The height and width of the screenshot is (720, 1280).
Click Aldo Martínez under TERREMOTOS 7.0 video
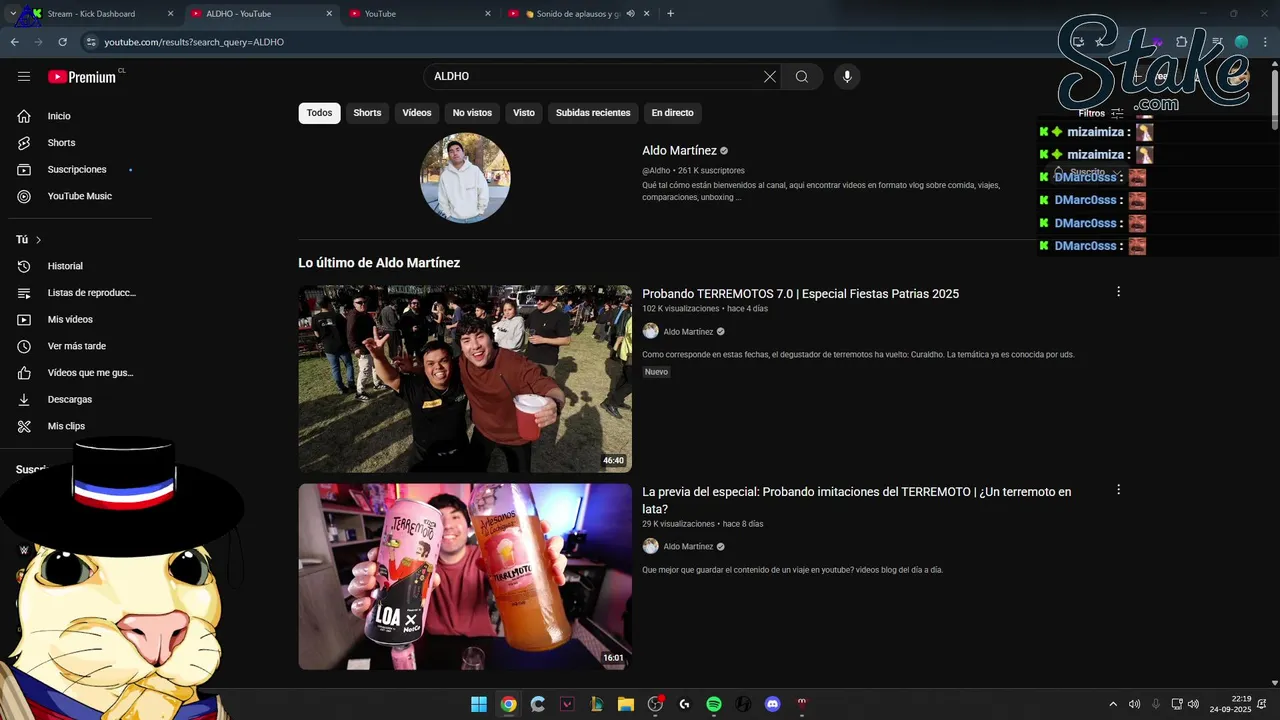pyautogui.click(x=688, y=332)
